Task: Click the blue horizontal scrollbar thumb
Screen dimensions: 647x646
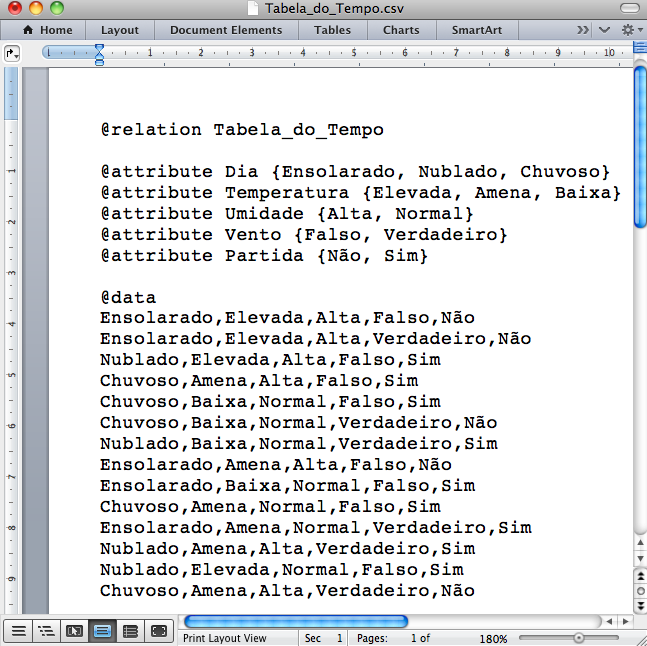Action: [x=296, y=621]
